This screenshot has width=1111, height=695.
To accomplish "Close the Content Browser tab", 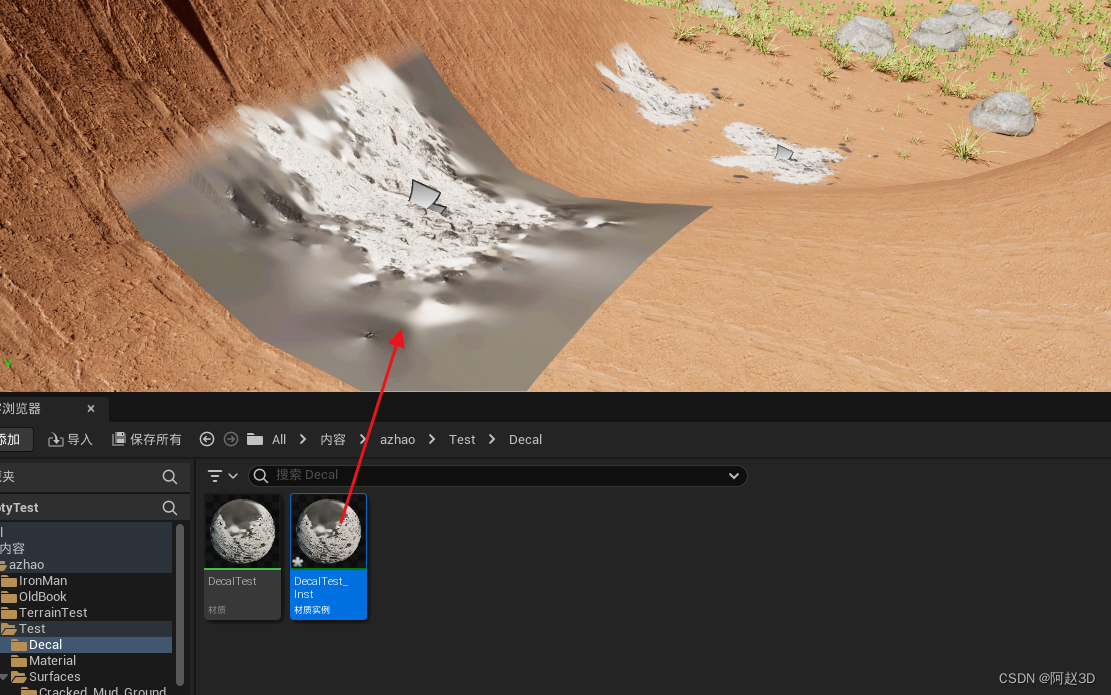I will click(91, 408).
